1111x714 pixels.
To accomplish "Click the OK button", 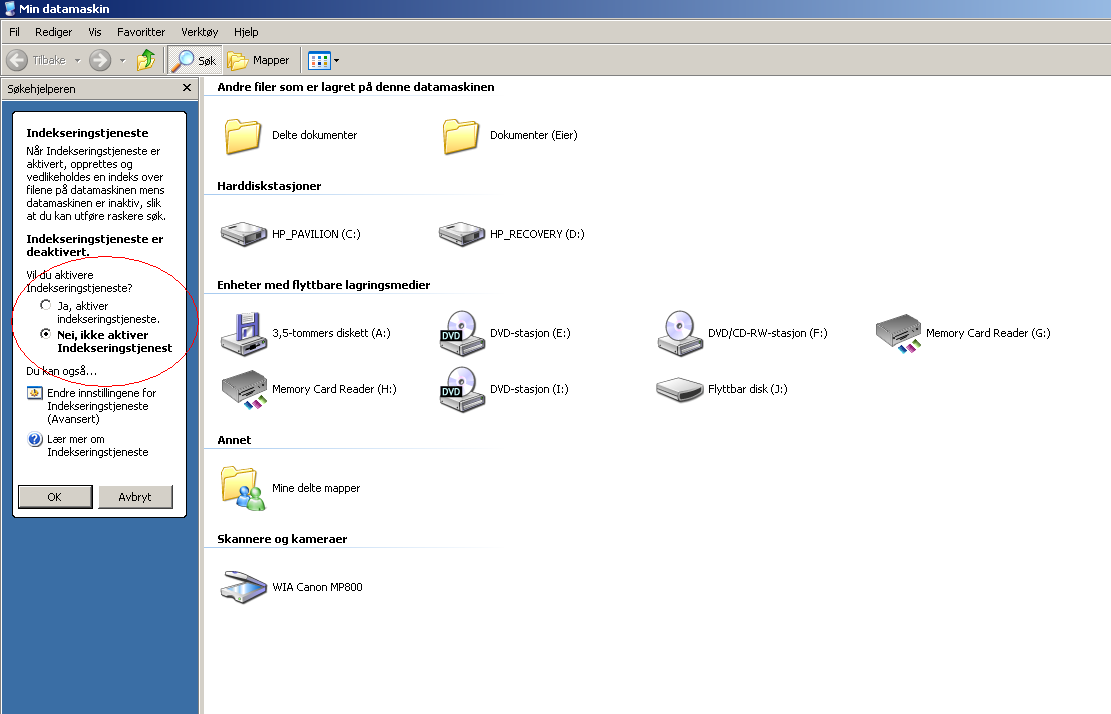I will click(x=55, y=497).
